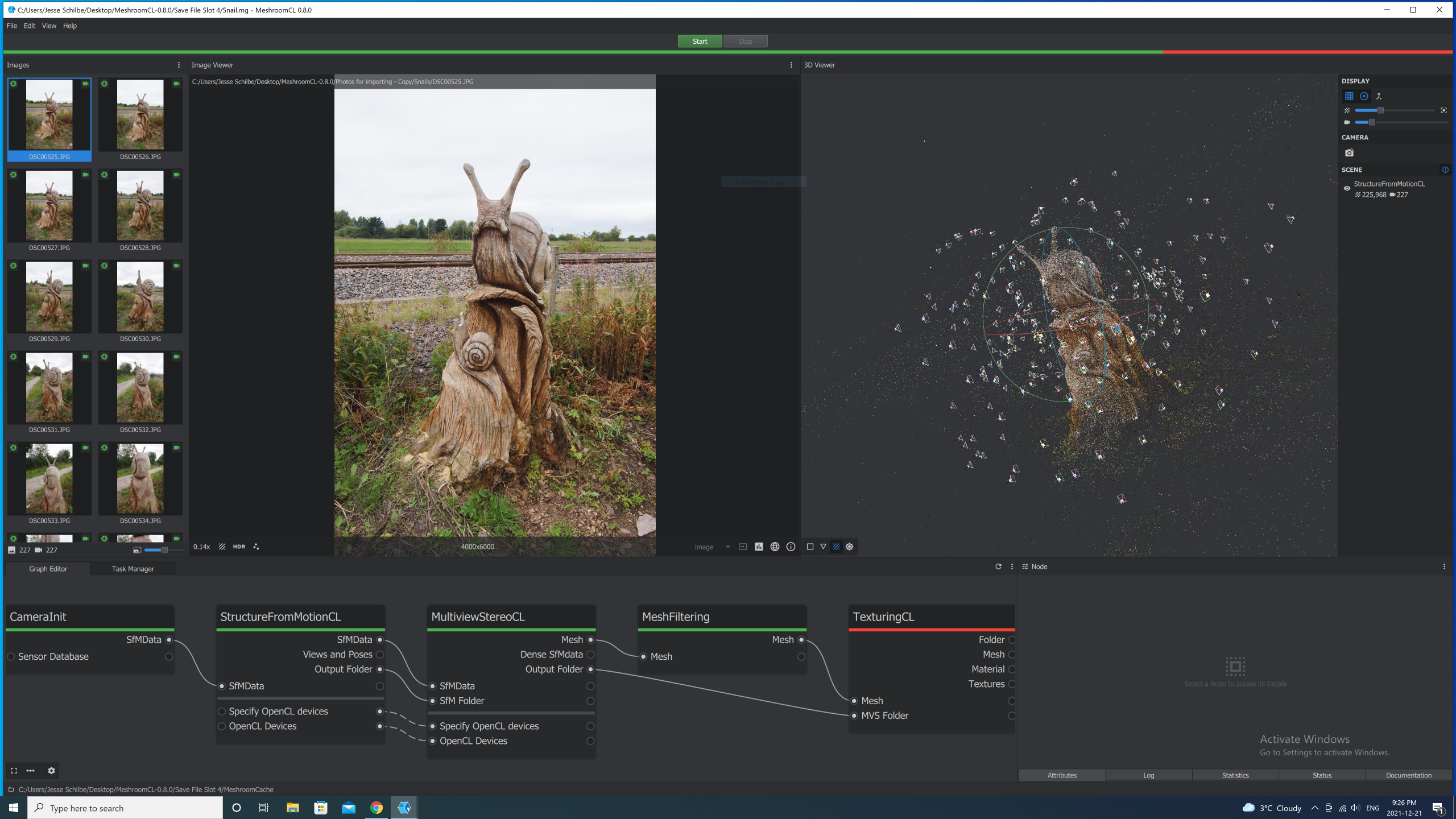The width and height of the screenshot is (1456, 819).
Task: Toggle the origin axes locator icon
Action: (1379, 96)
